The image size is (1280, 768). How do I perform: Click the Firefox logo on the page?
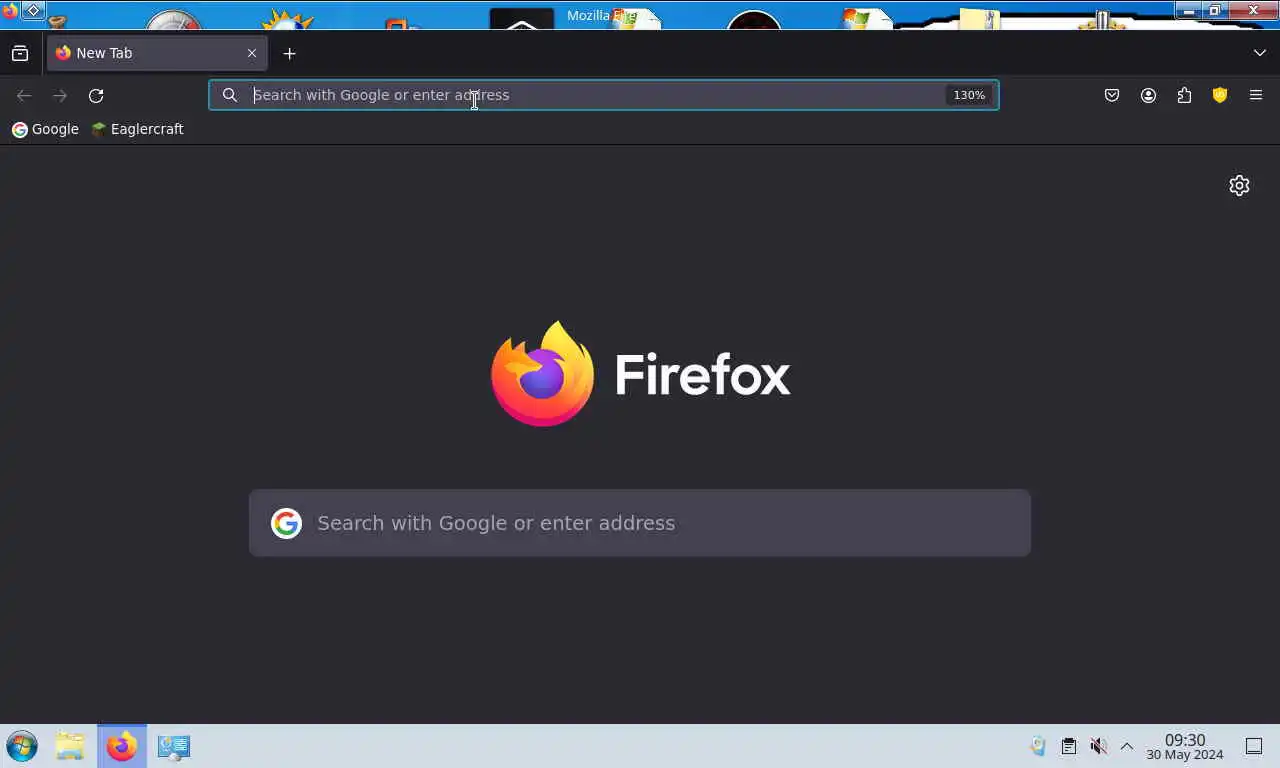(x=640, y=374)
